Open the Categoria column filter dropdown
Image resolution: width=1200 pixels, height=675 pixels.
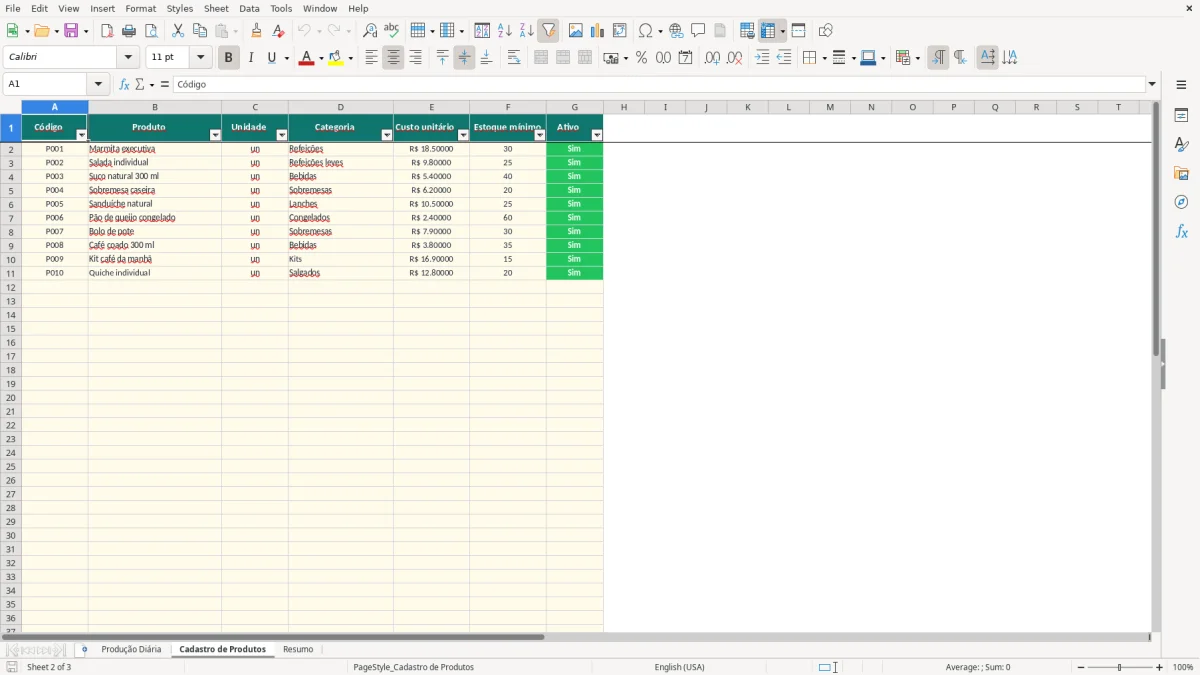[387, 135]
